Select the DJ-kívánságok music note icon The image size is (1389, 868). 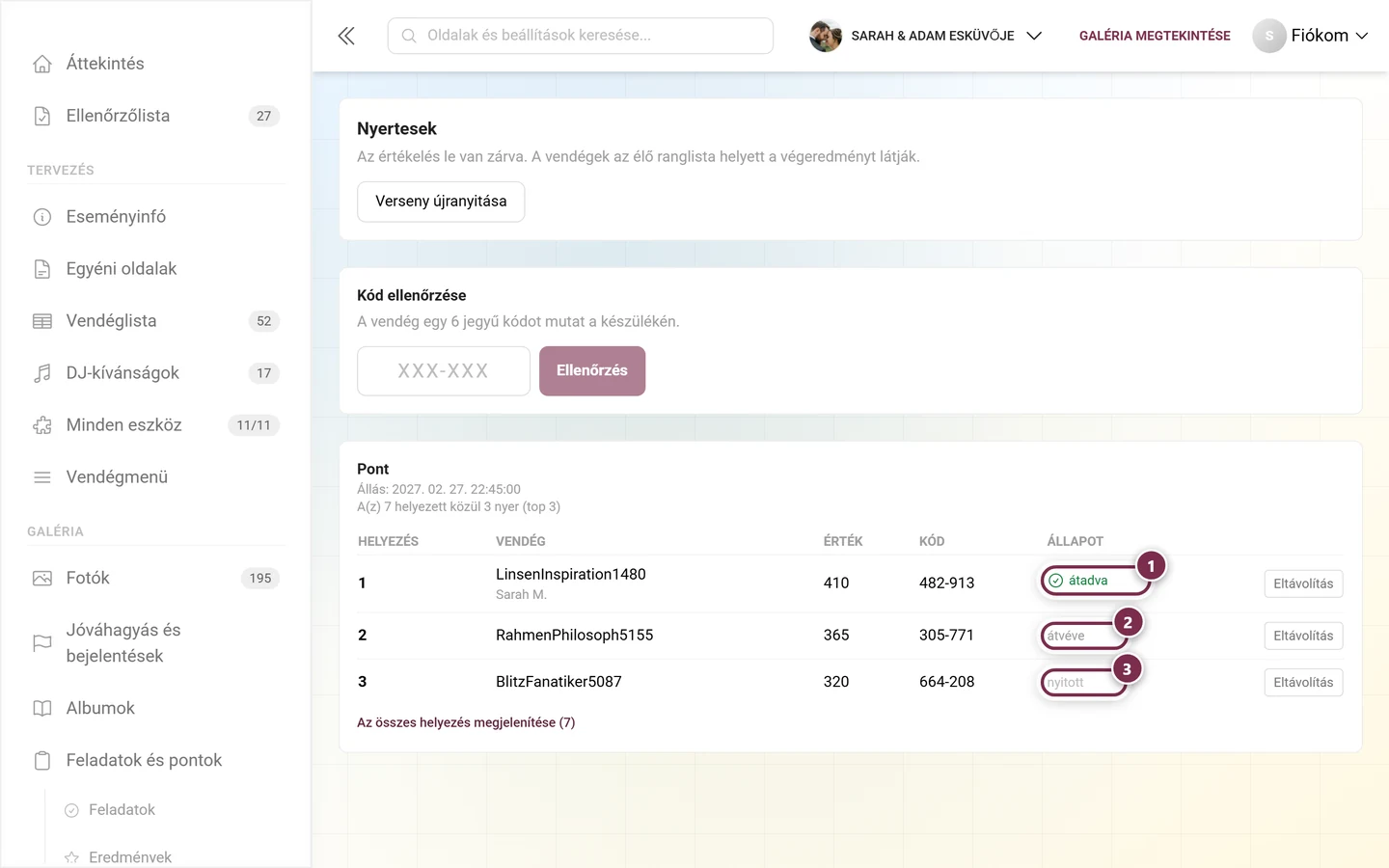(x=42, y=373)
